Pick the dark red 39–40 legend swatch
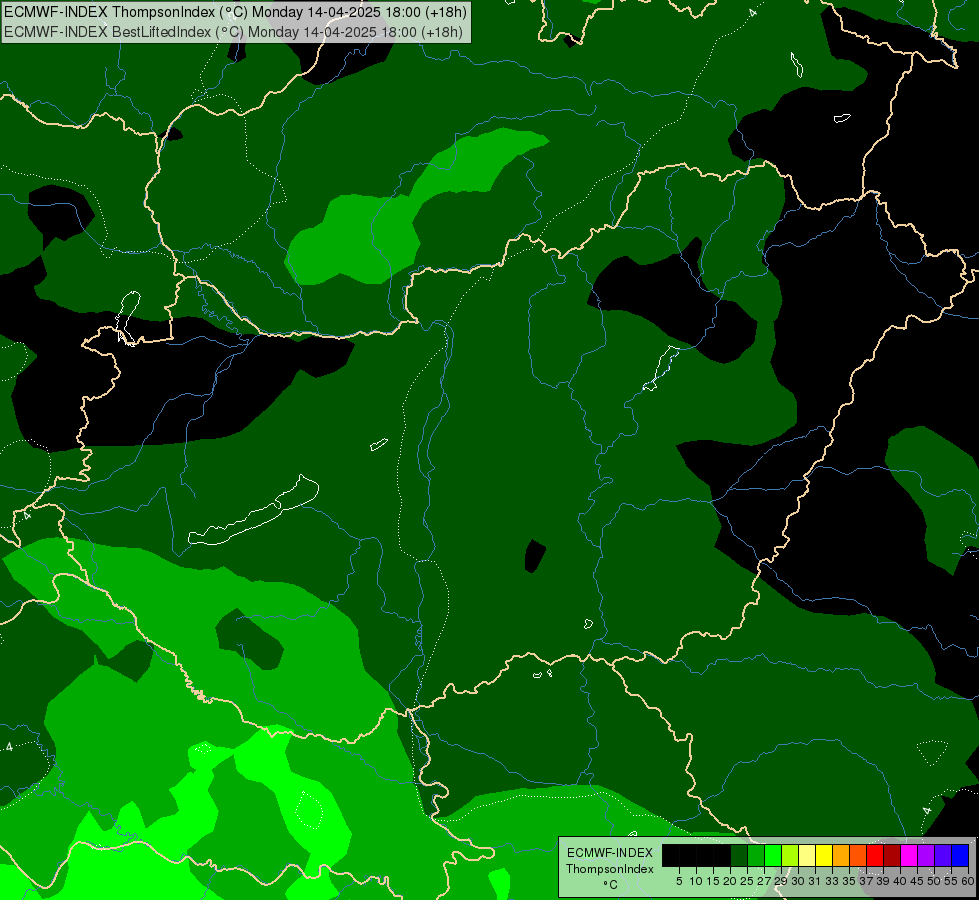The width and height of the screenshot is (979, 900). point(892,855)
